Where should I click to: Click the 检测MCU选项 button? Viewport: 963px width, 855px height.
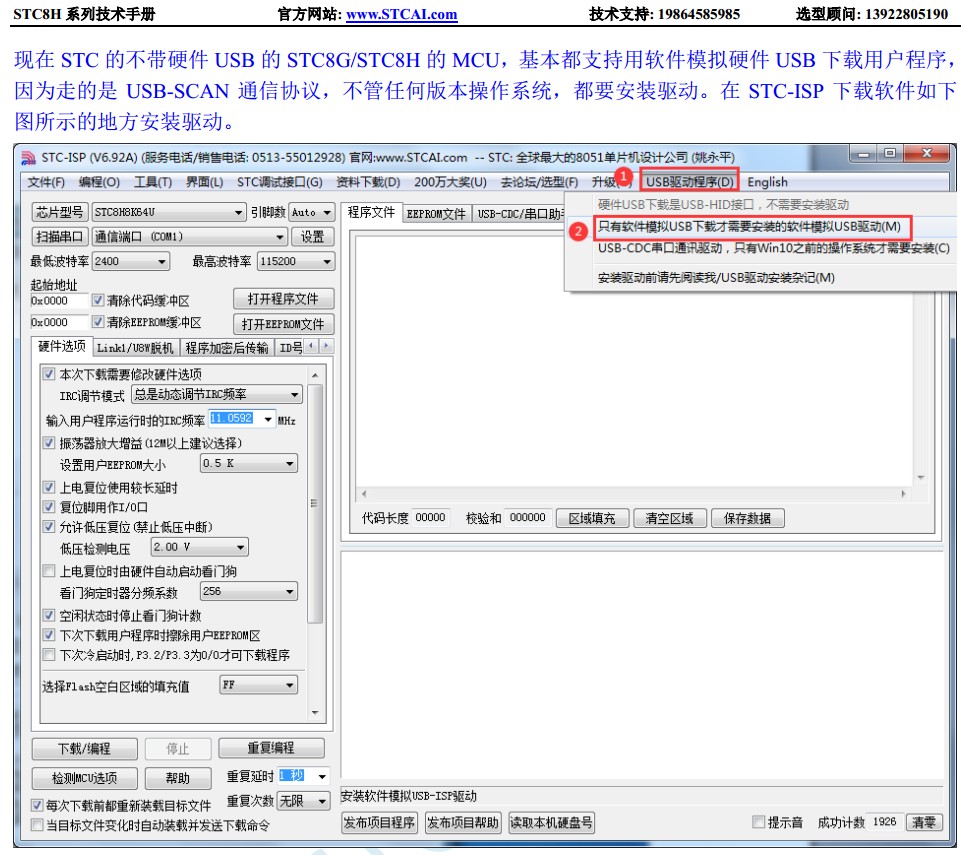coord(84,778)
